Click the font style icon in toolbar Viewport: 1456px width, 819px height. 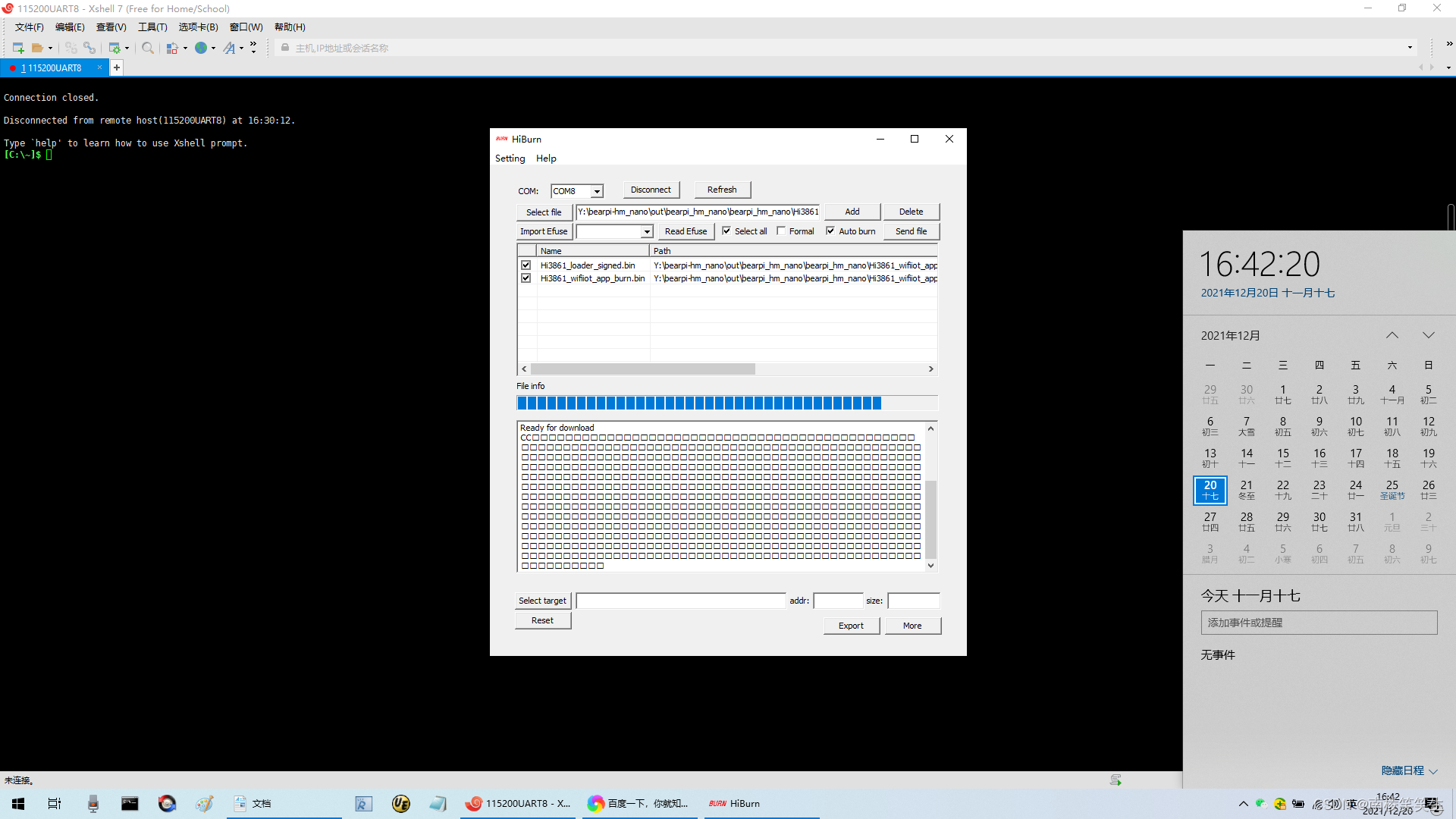coord(229,48)
